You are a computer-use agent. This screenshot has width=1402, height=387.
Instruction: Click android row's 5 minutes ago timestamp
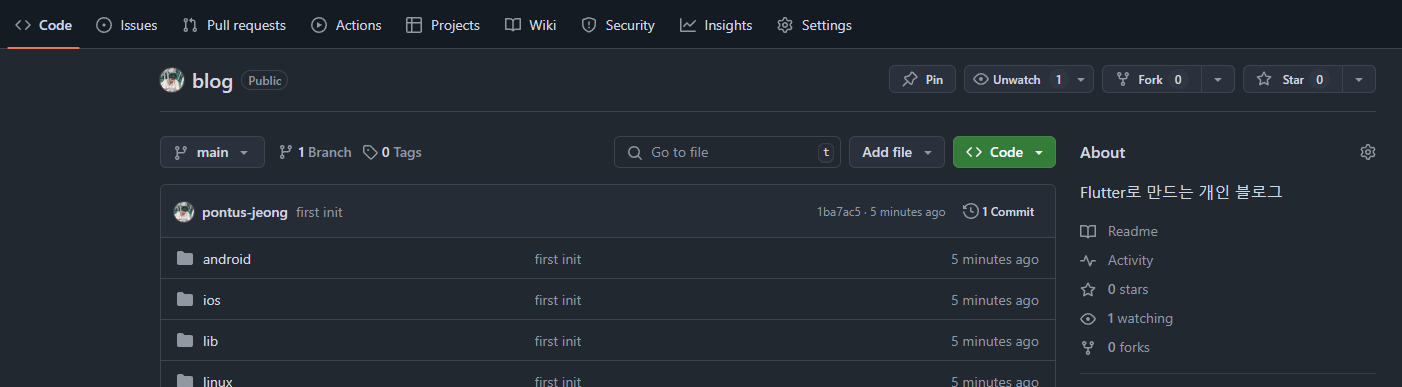(994, 259)
